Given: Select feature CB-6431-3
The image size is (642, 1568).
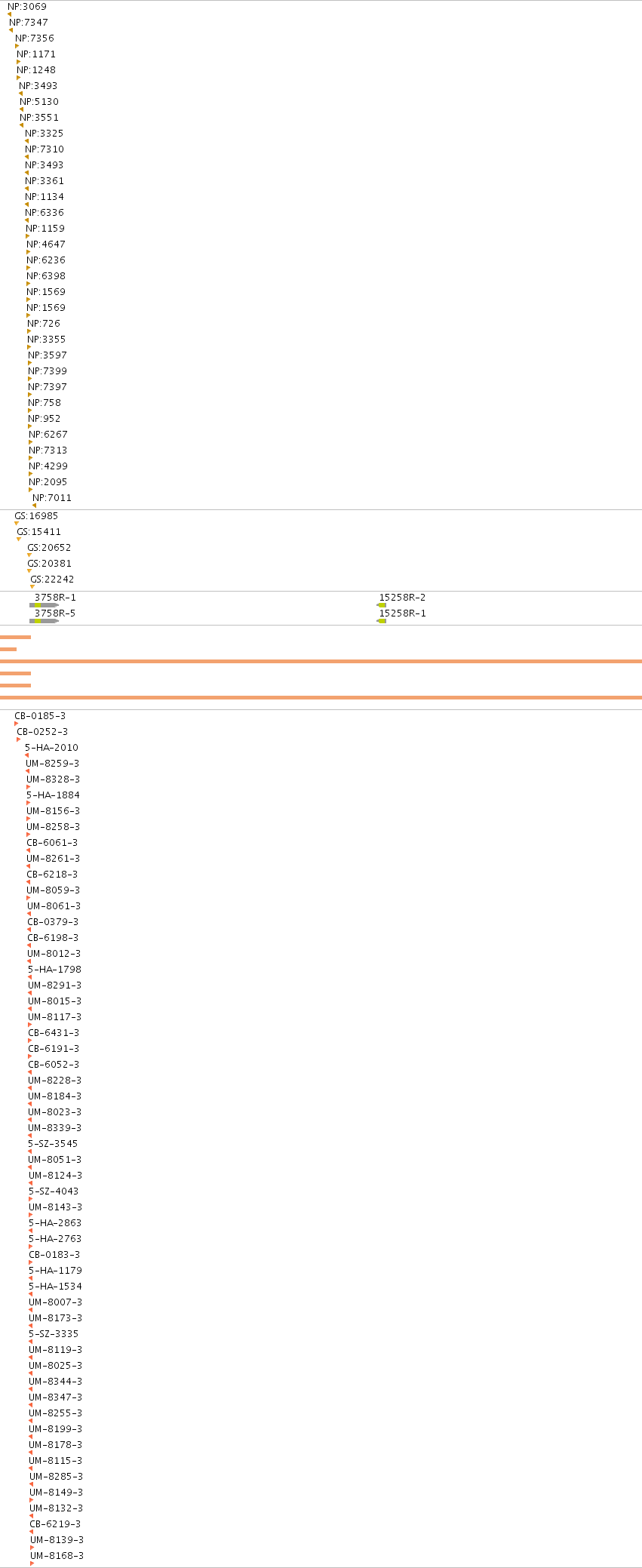Looking at the screenshot, I should point(54,1033).
